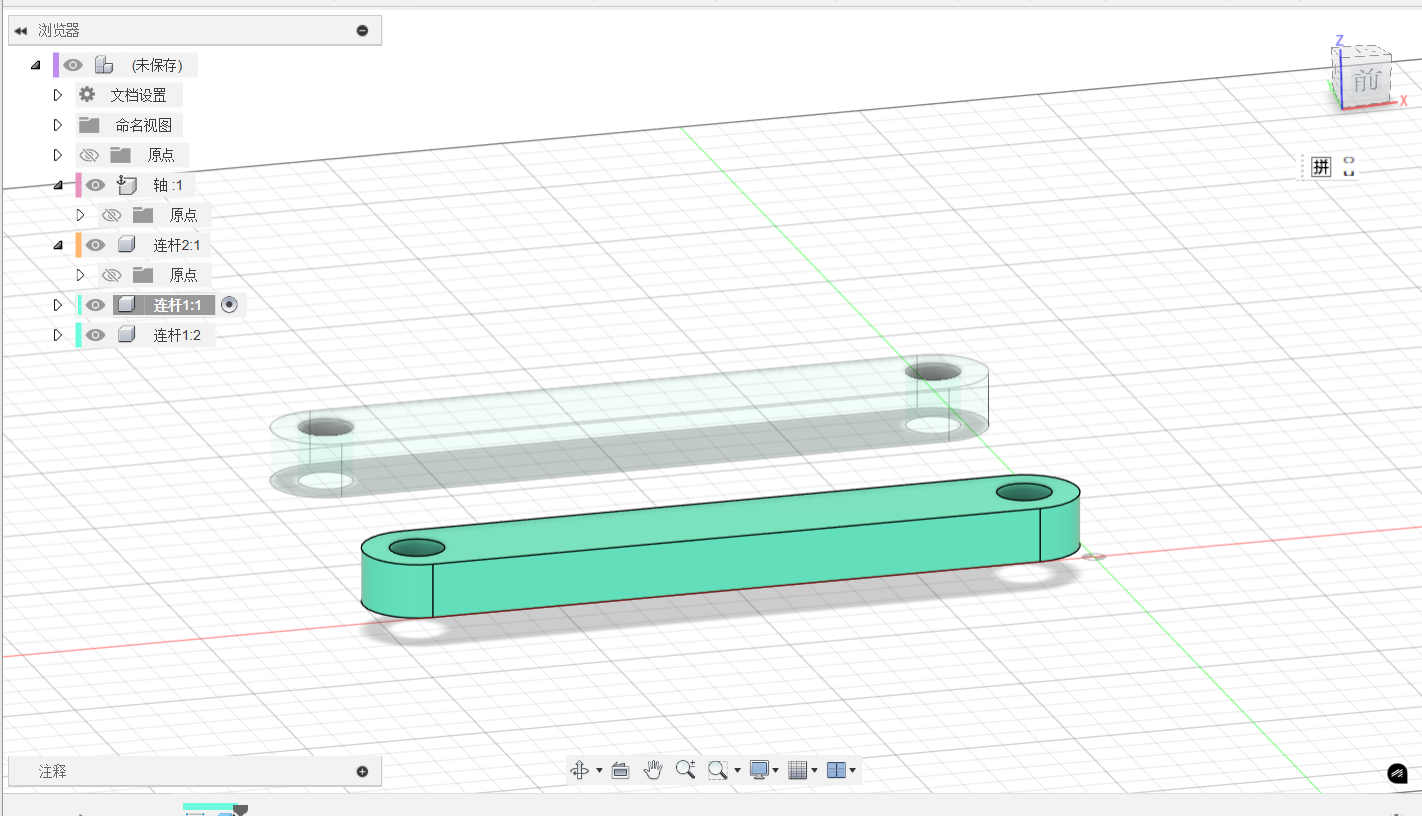Click the root assembly component icon

pyautogui.click(x=104, y=65)
